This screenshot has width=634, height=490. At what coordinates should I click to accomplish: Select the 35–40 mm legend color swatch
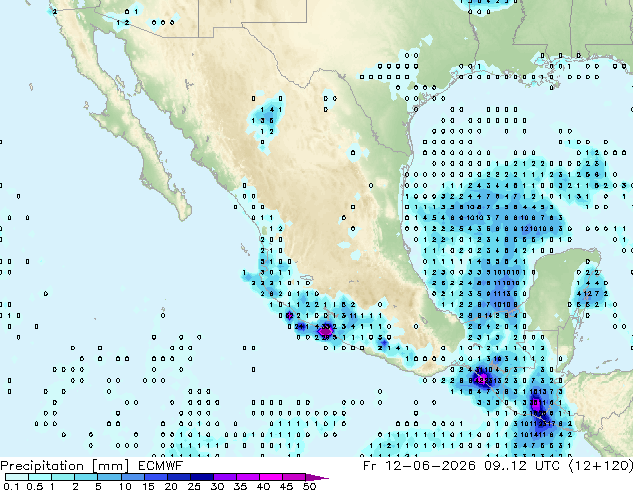pyautogui.click(x=247, y=477)
